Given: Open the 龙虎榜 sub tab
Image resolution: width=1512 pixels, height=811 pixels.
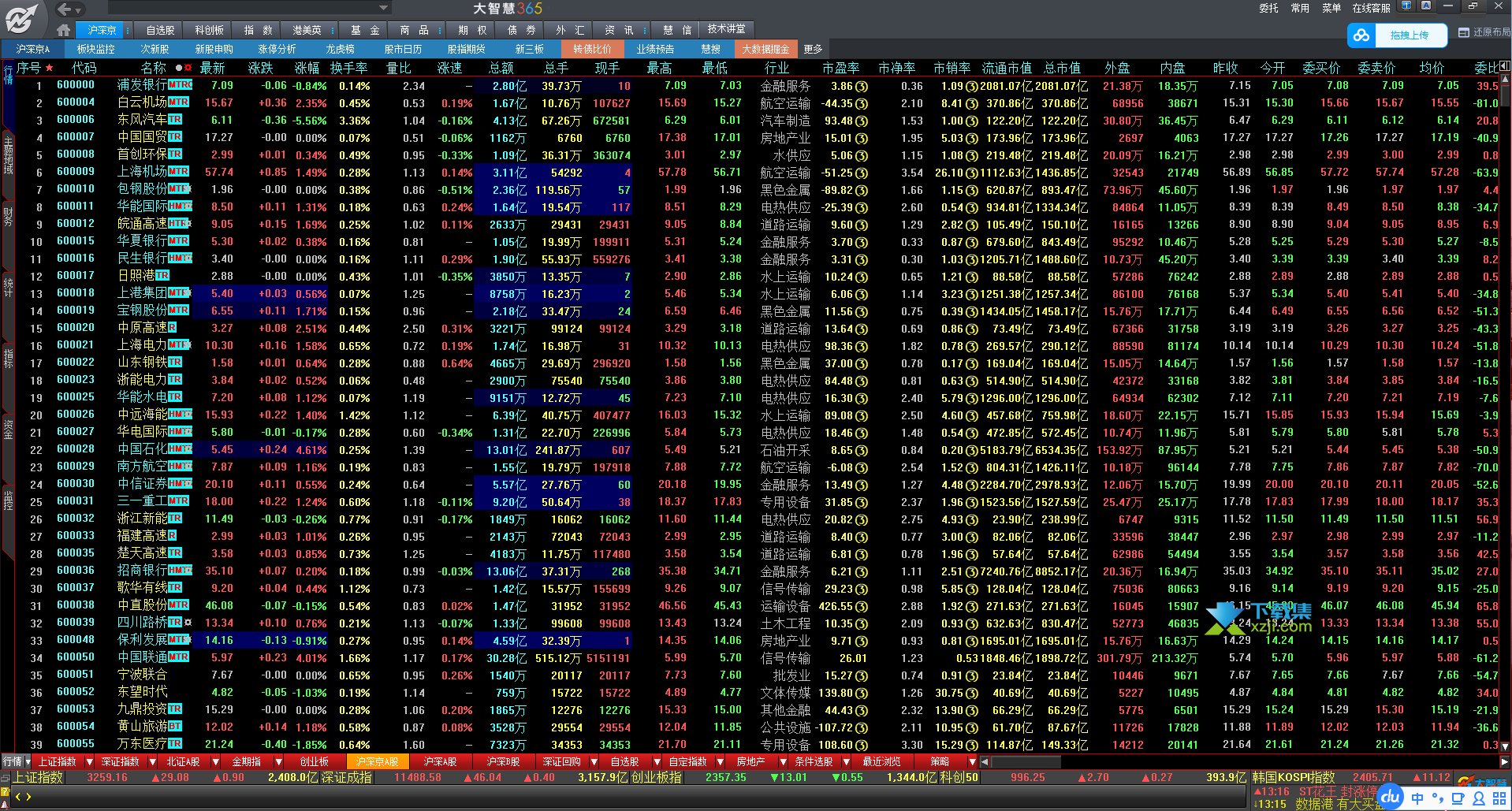Looking at the screenshot, I should click(x=341, y=49).
